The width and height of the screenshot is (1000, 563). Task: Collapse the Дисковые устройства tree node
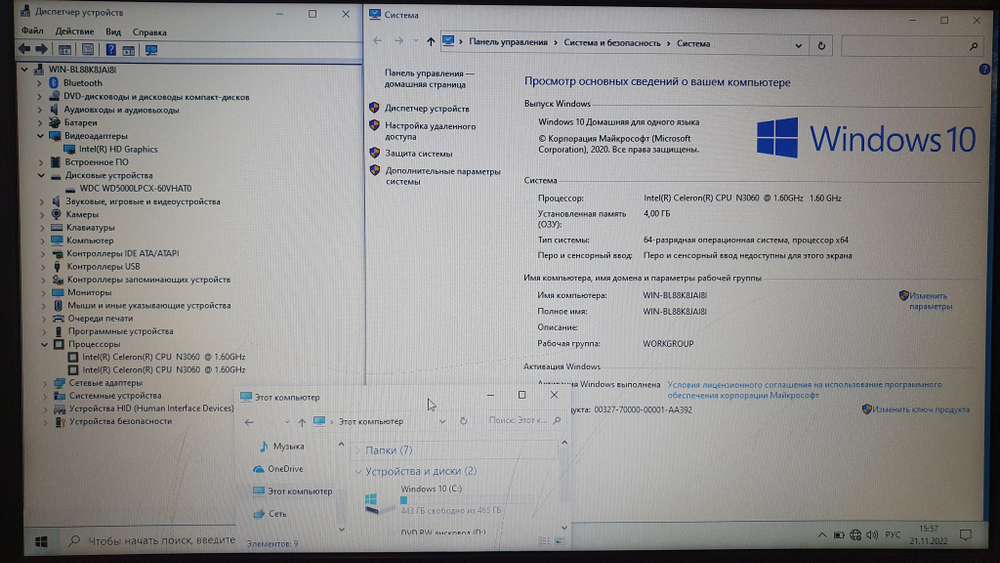[x=41, y=175]
